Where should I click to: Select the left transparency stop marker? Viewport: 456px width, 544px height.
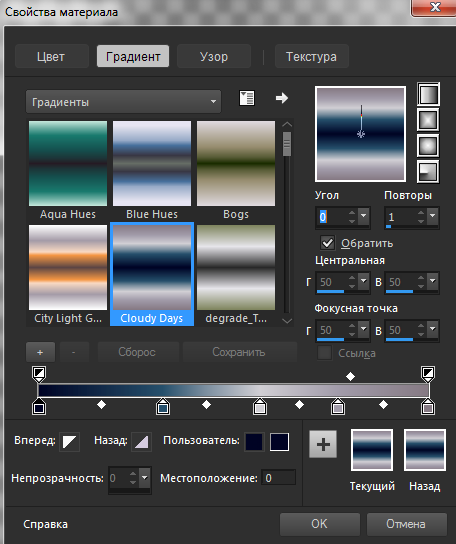coord(39,374)
